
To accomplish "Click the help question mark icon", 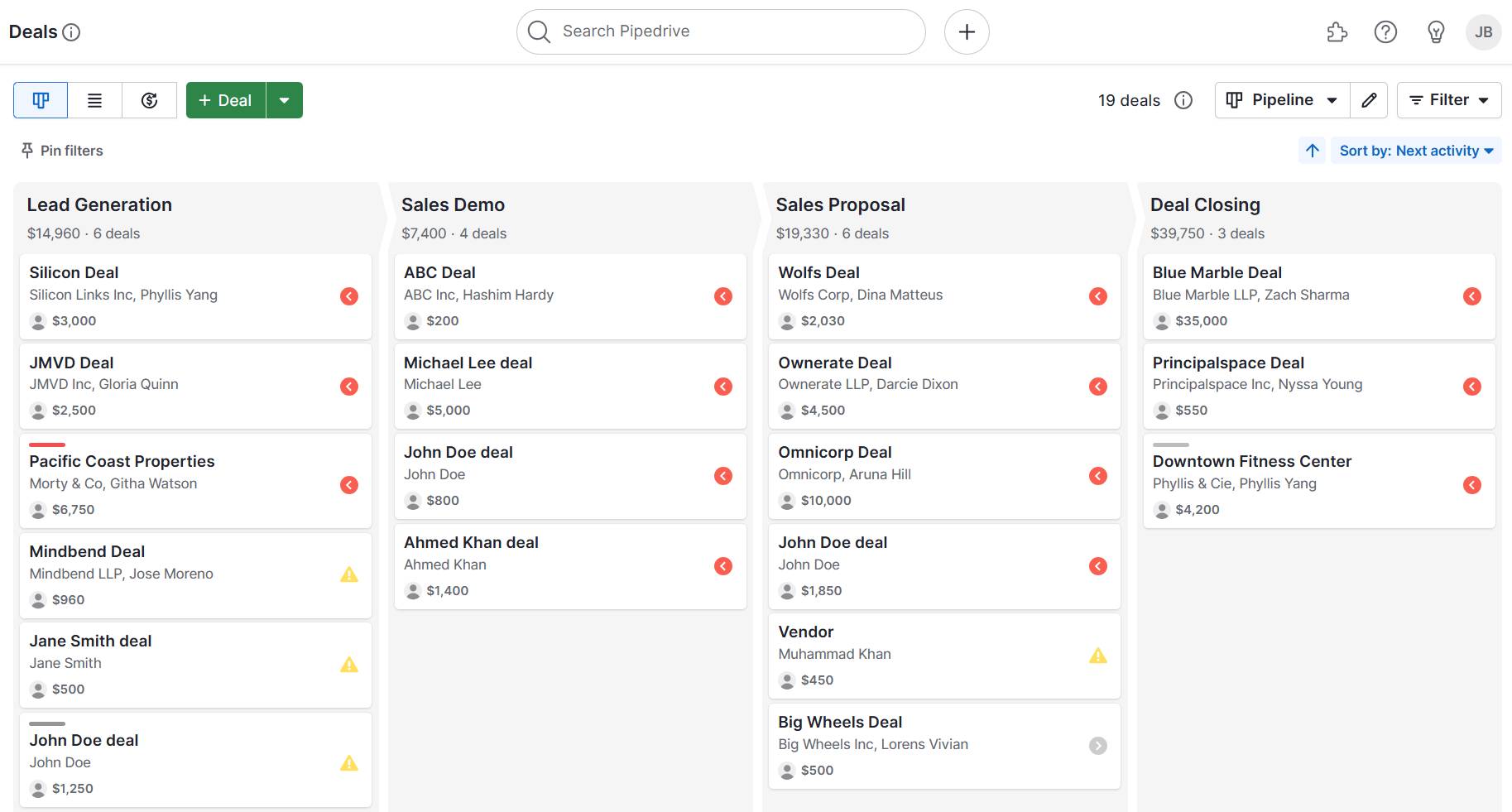I will tap(1385, 31).
